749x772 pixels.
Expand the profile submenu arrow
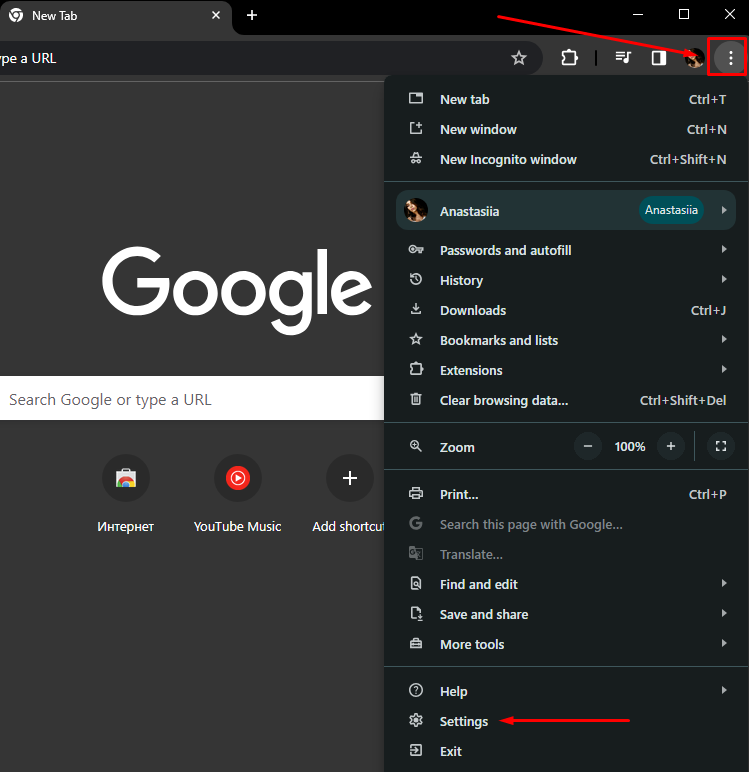[x=724, y=210]
